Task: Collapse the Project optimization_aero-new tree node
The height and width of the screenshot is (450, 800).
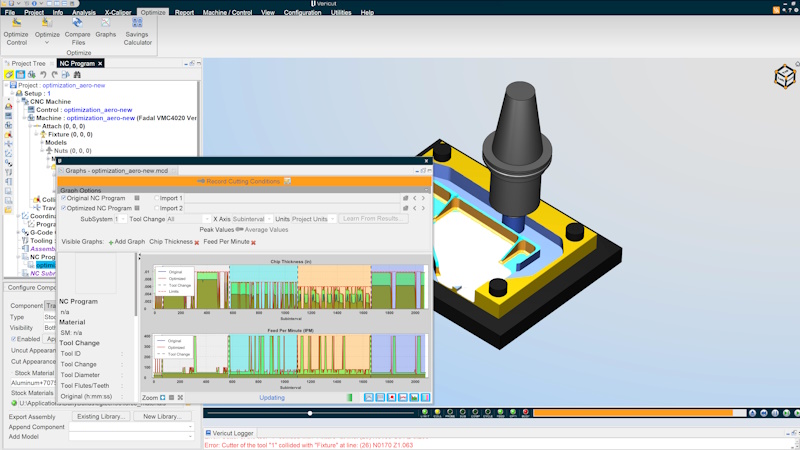Action: [x=7, y=85]
